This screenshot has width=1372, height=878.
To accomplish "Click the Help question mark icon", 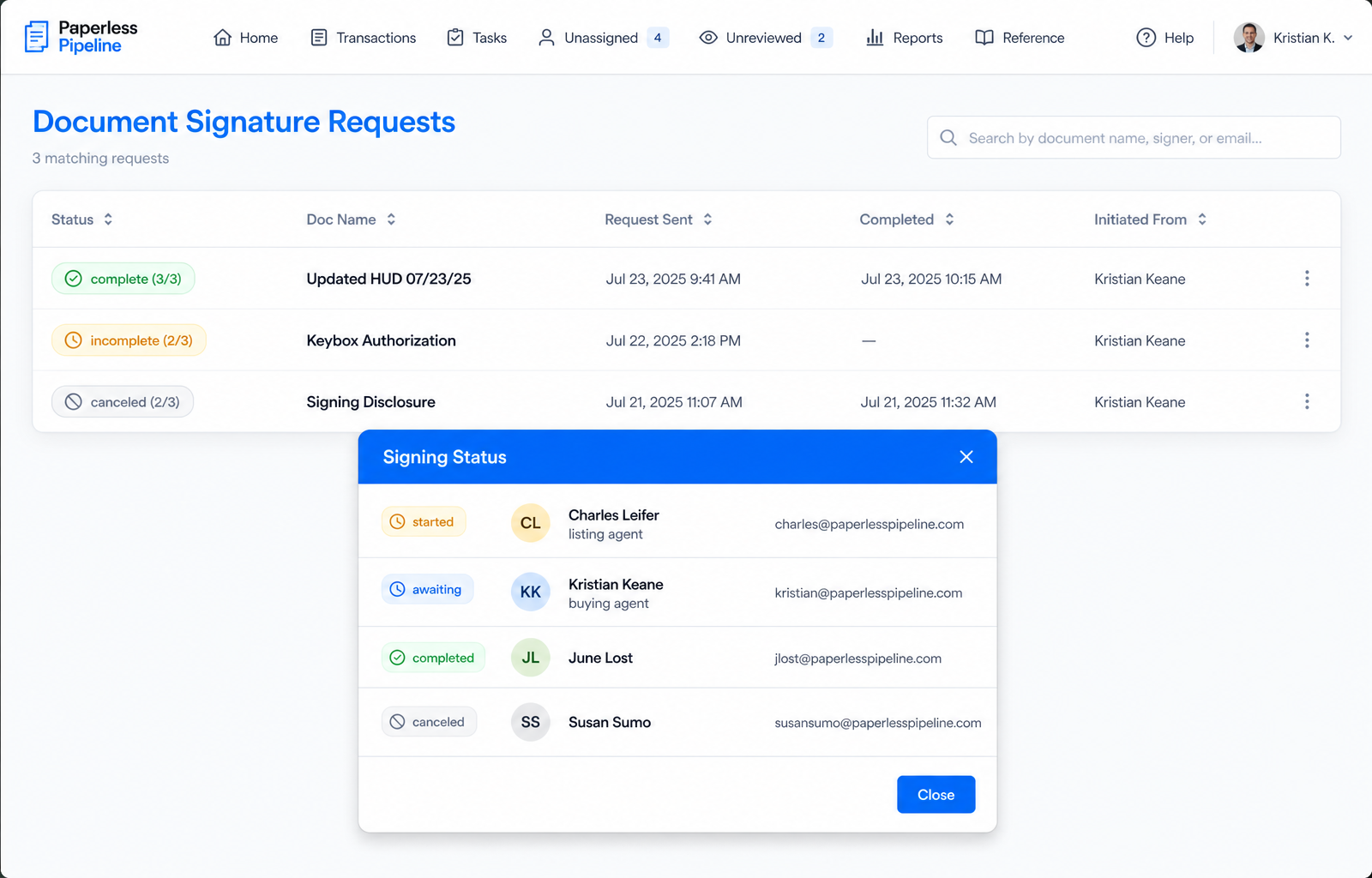I will pyautogui.click(x=1146, y=38).
